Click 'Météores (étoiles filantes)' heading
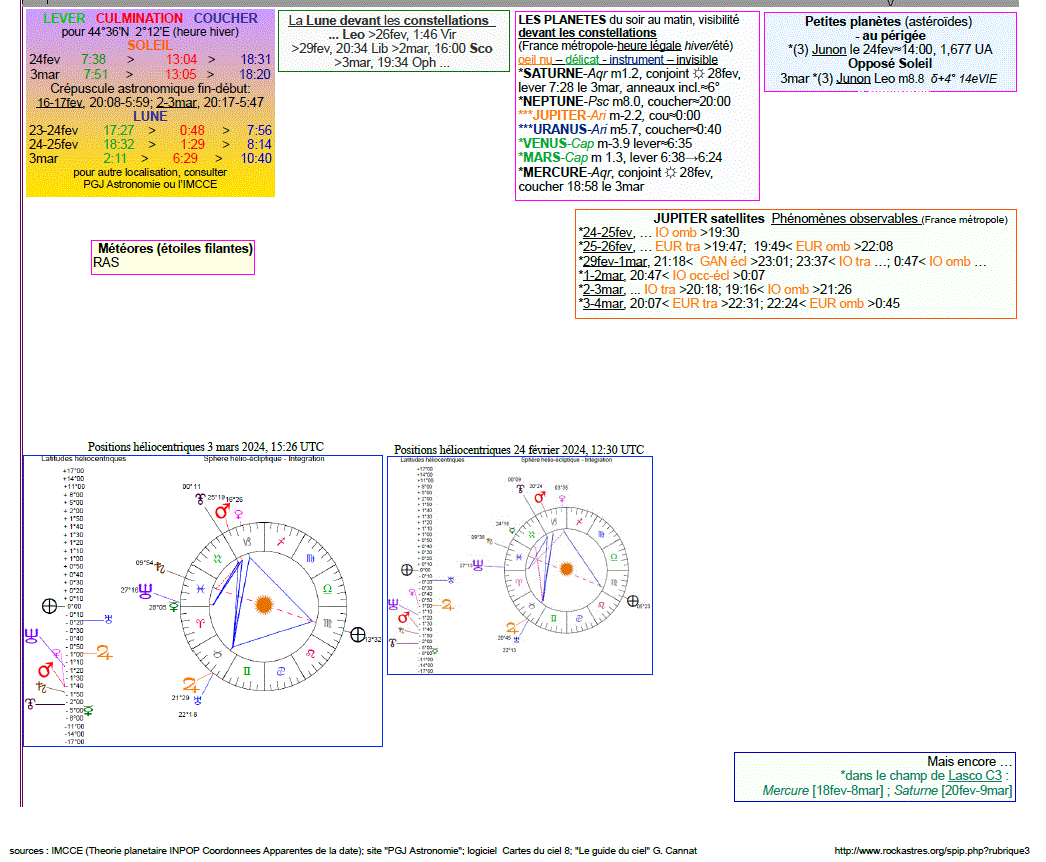This screenshot has width=1046, height=862. tap(175, 249)
